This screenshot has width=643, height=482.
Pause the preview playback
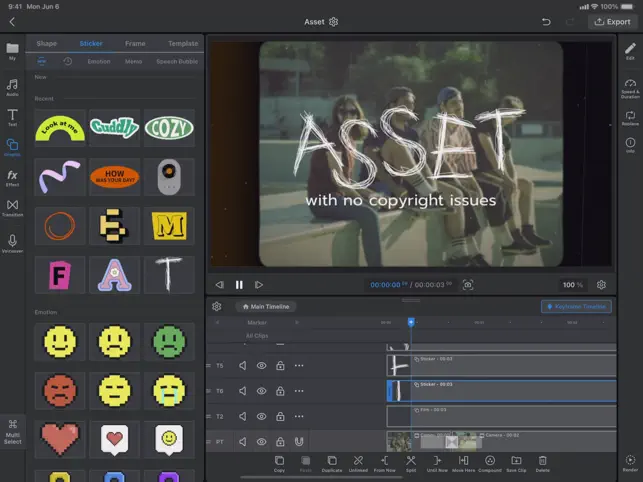[239, 285]
